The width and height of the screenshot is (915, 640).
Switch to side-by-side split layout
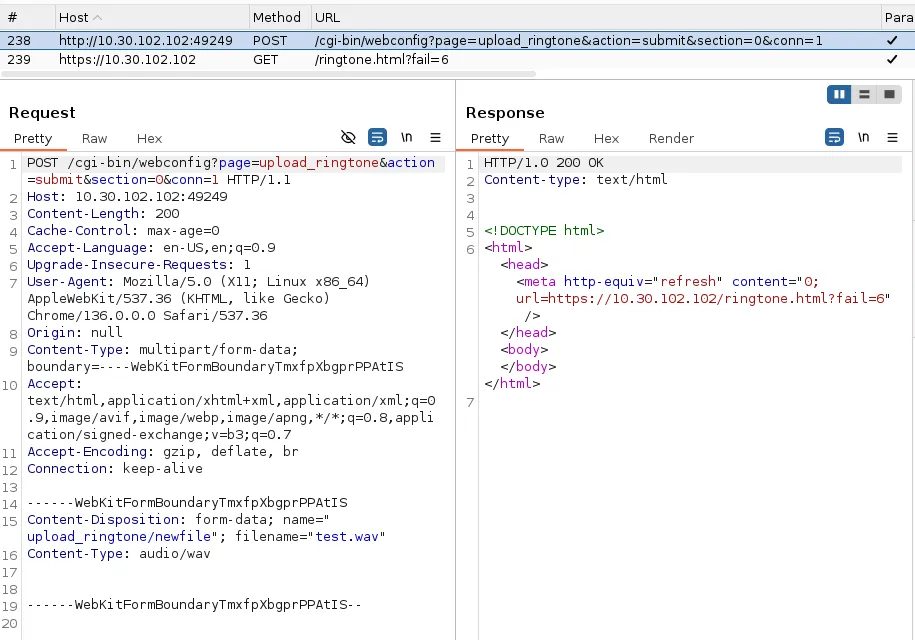coord(838,94)
